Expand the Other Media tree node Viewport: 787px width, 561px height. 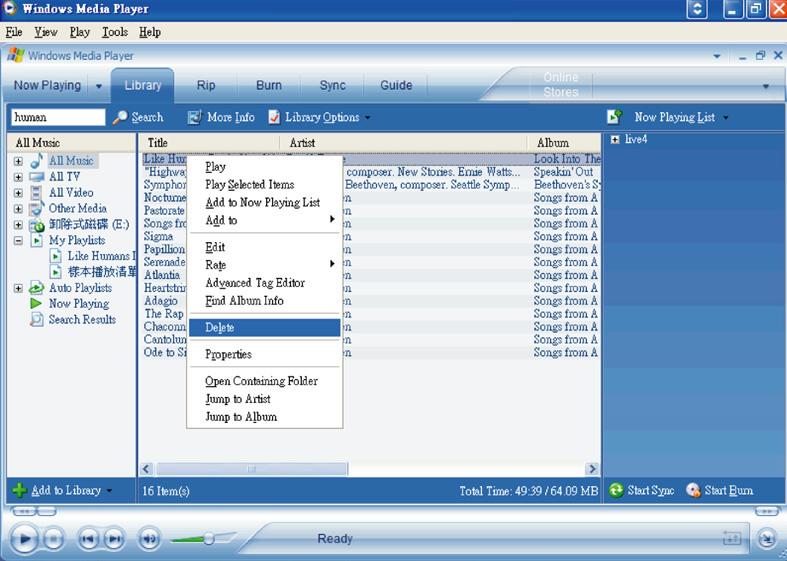(x=18, y=209)
